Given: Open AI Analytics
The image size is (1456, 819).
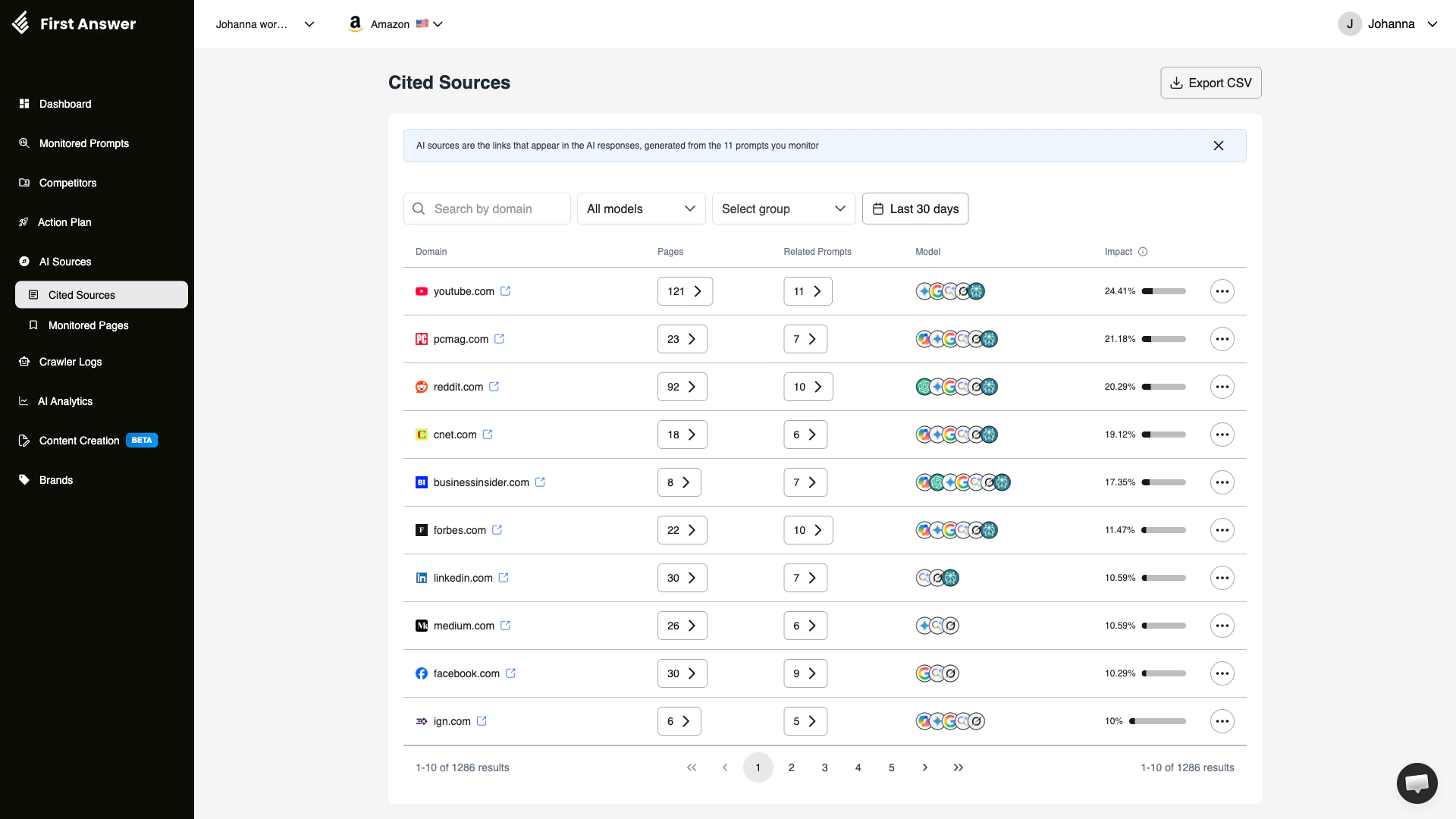Looking at the screenshot, I should tap(65, 401).
